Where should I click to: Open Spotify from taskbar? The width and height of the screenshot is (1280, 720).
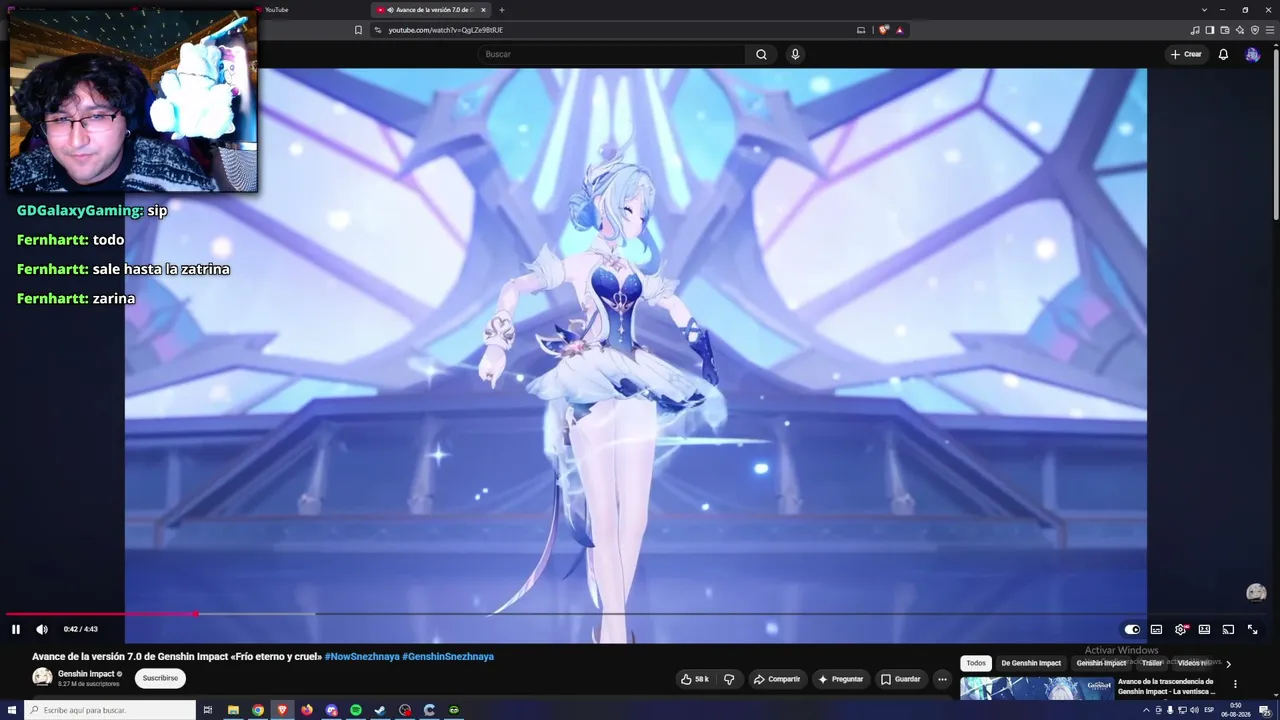pos(356,710)
